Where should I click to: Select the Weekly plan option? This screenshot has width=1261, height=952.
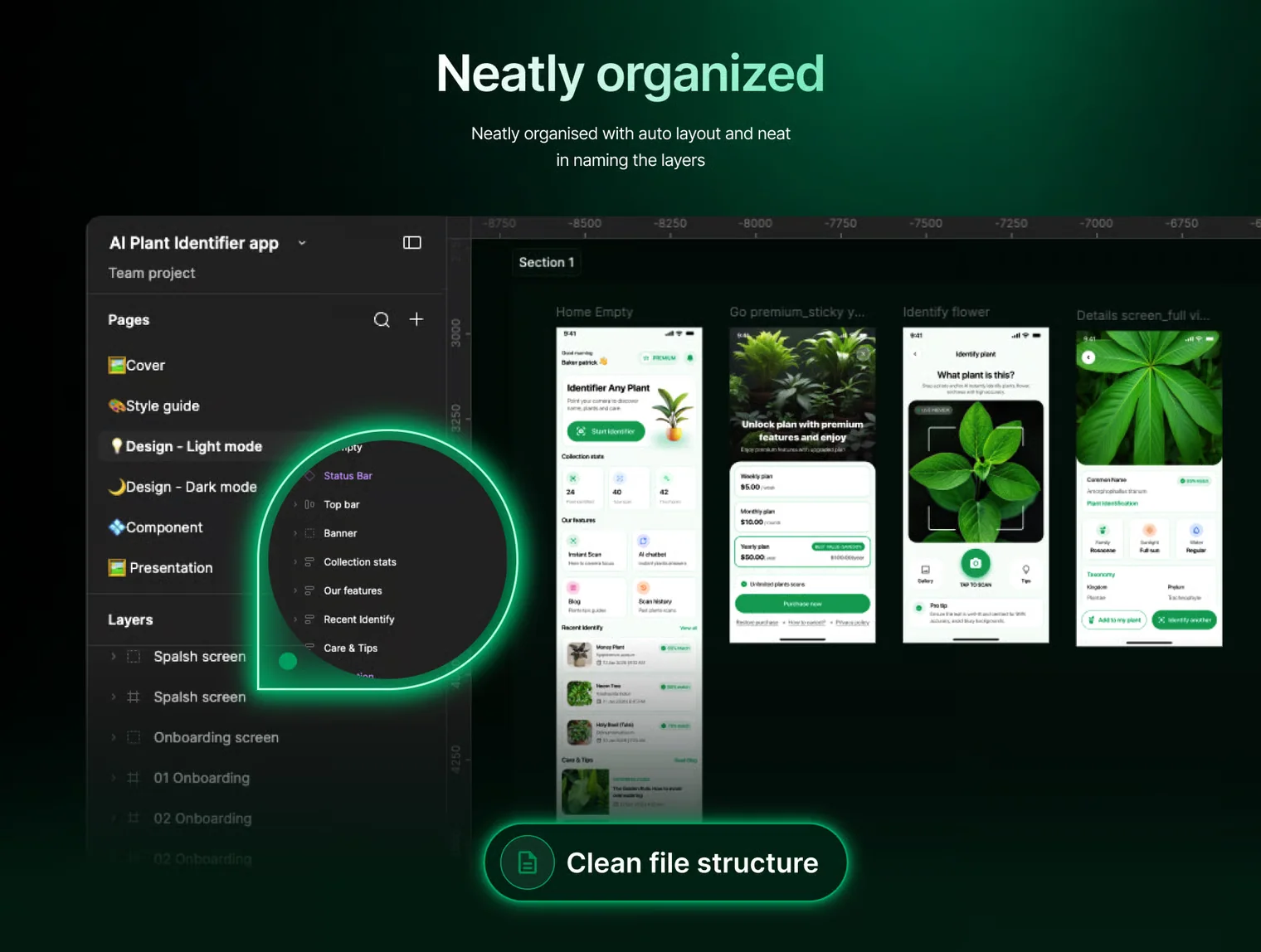pyautogui.click(x=802, y=482)
